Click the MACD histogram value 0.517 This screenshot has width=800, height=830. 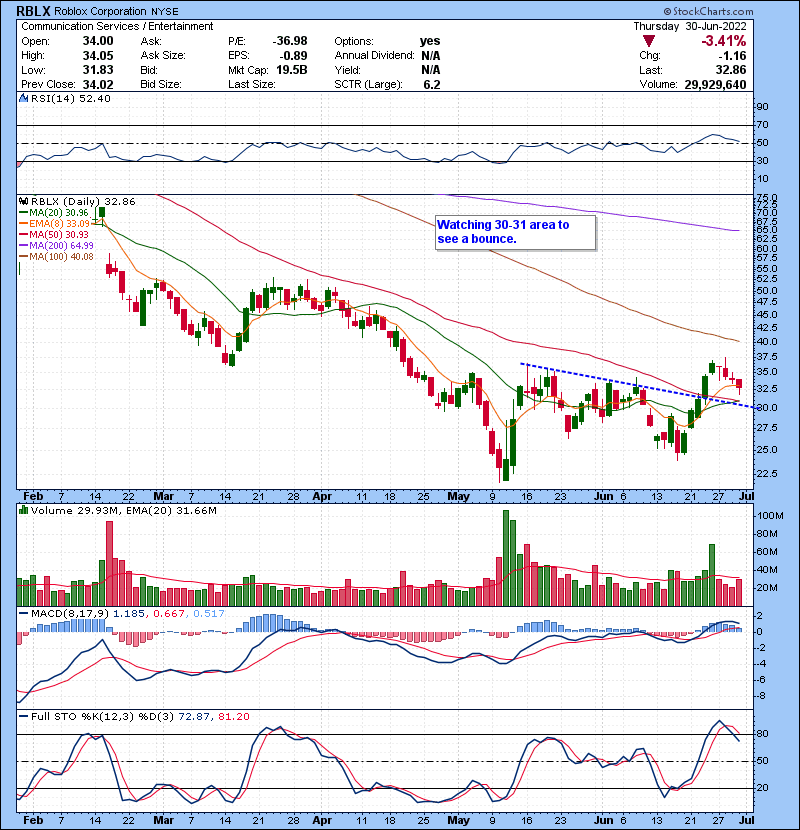[x=209, y=614]
